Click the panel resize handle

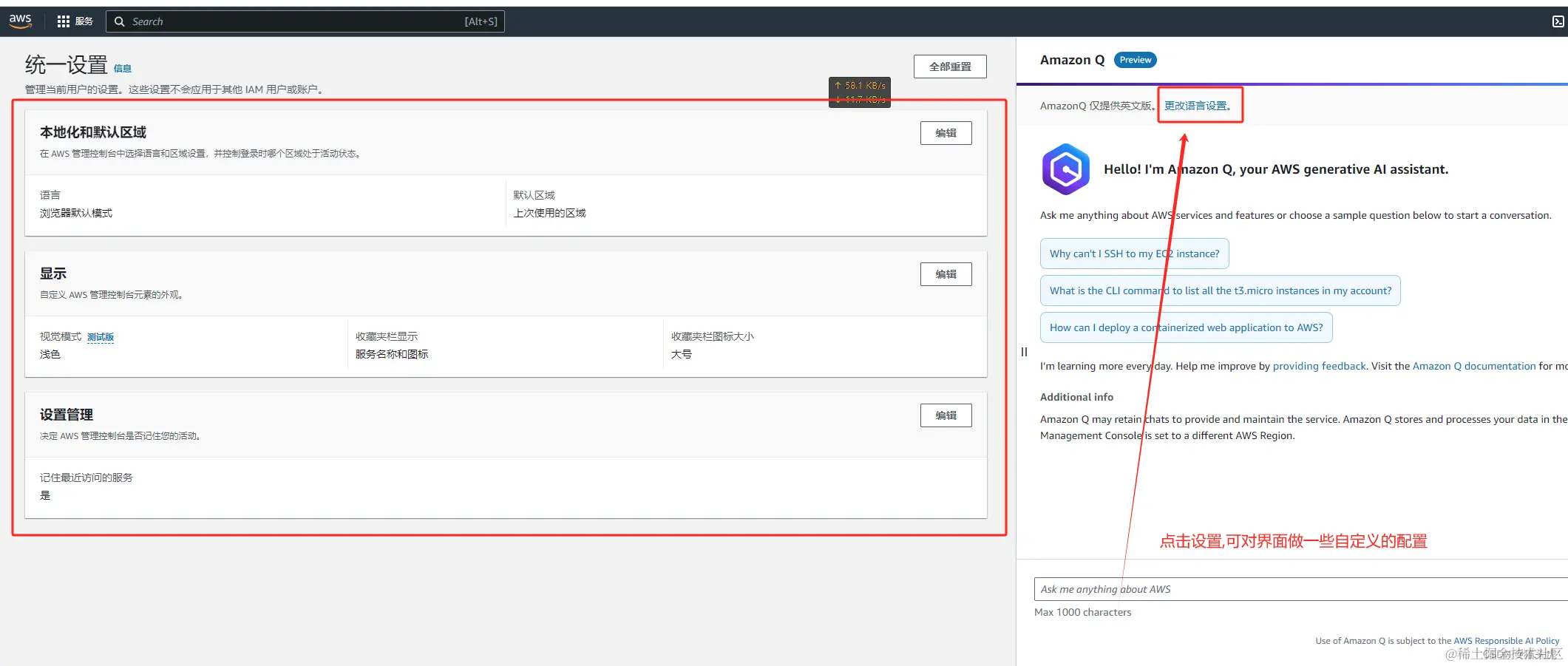point(1024,352)
